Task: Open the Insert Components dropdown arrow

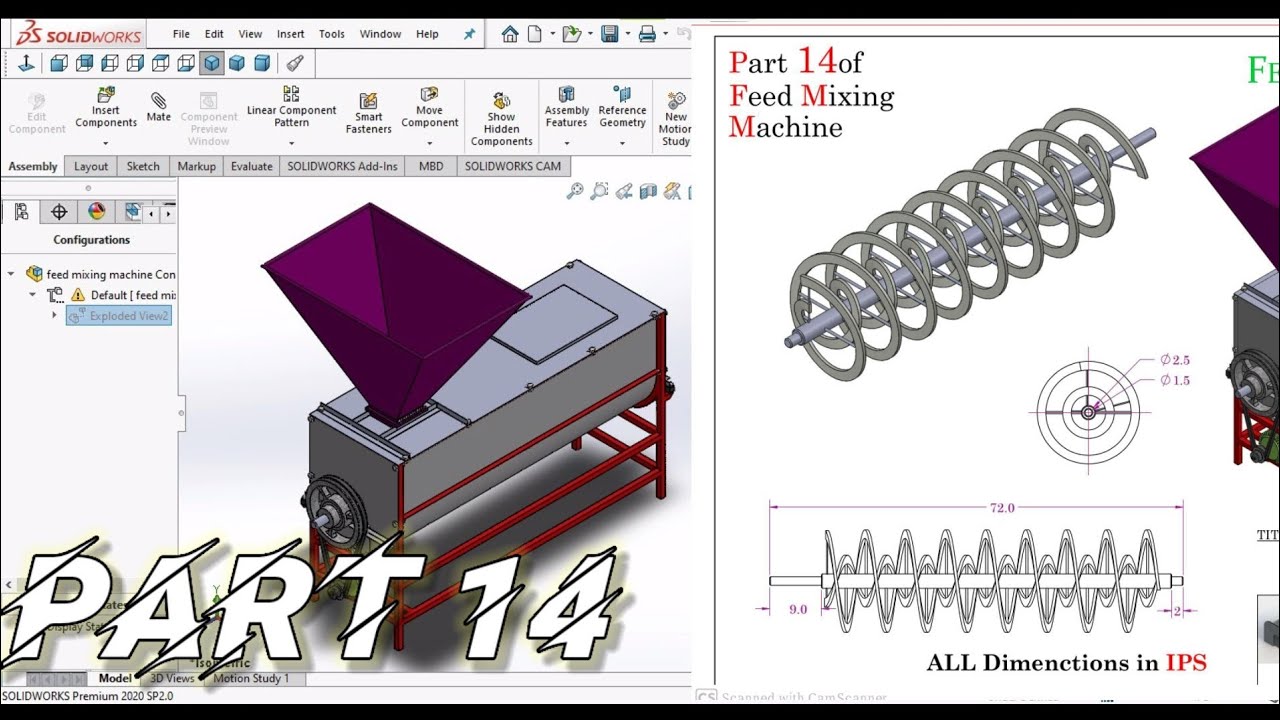Action: coord(106,143)
